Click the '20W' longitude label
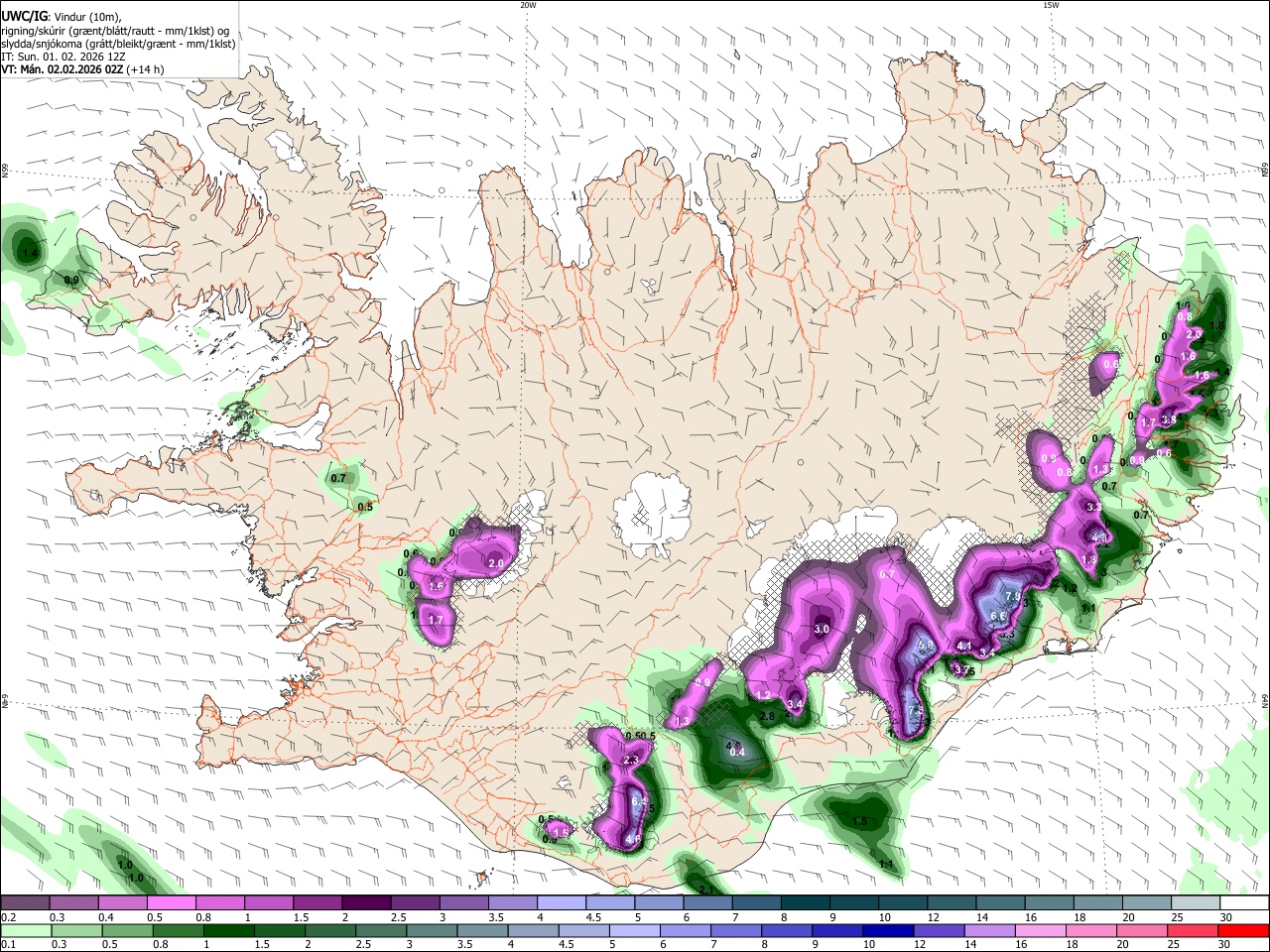The width and height of the screenshot is (1270, 952). click(528, 5)
